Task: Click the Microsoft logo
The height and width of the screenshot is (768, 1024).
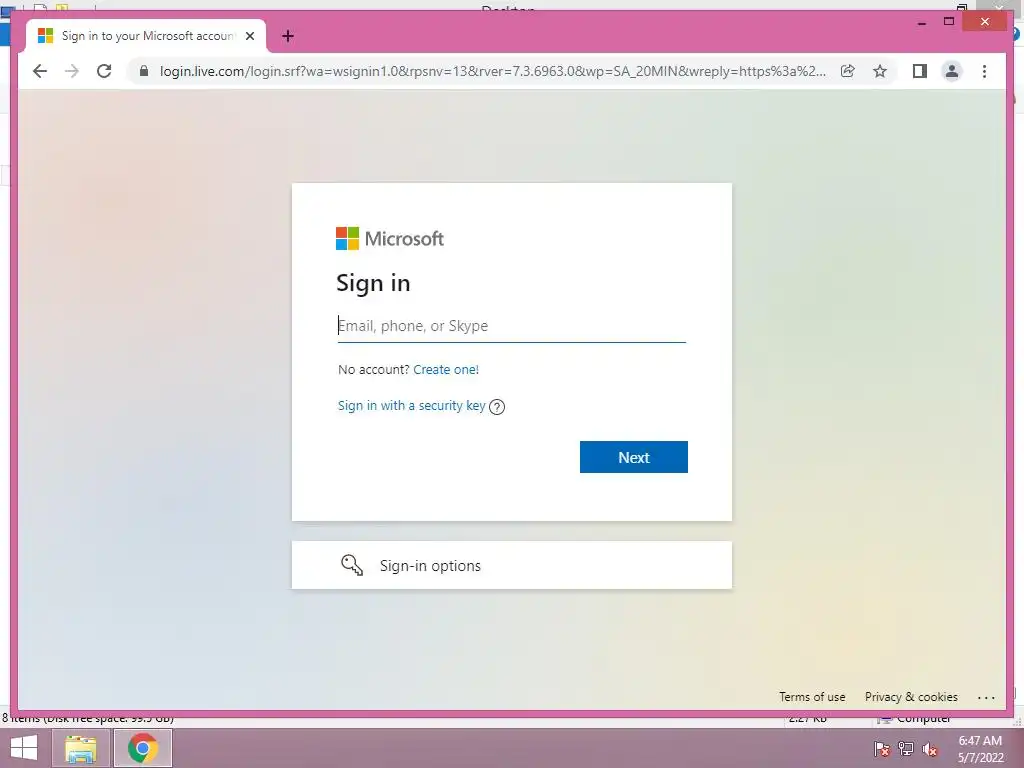Action: [x=390, y=238]
